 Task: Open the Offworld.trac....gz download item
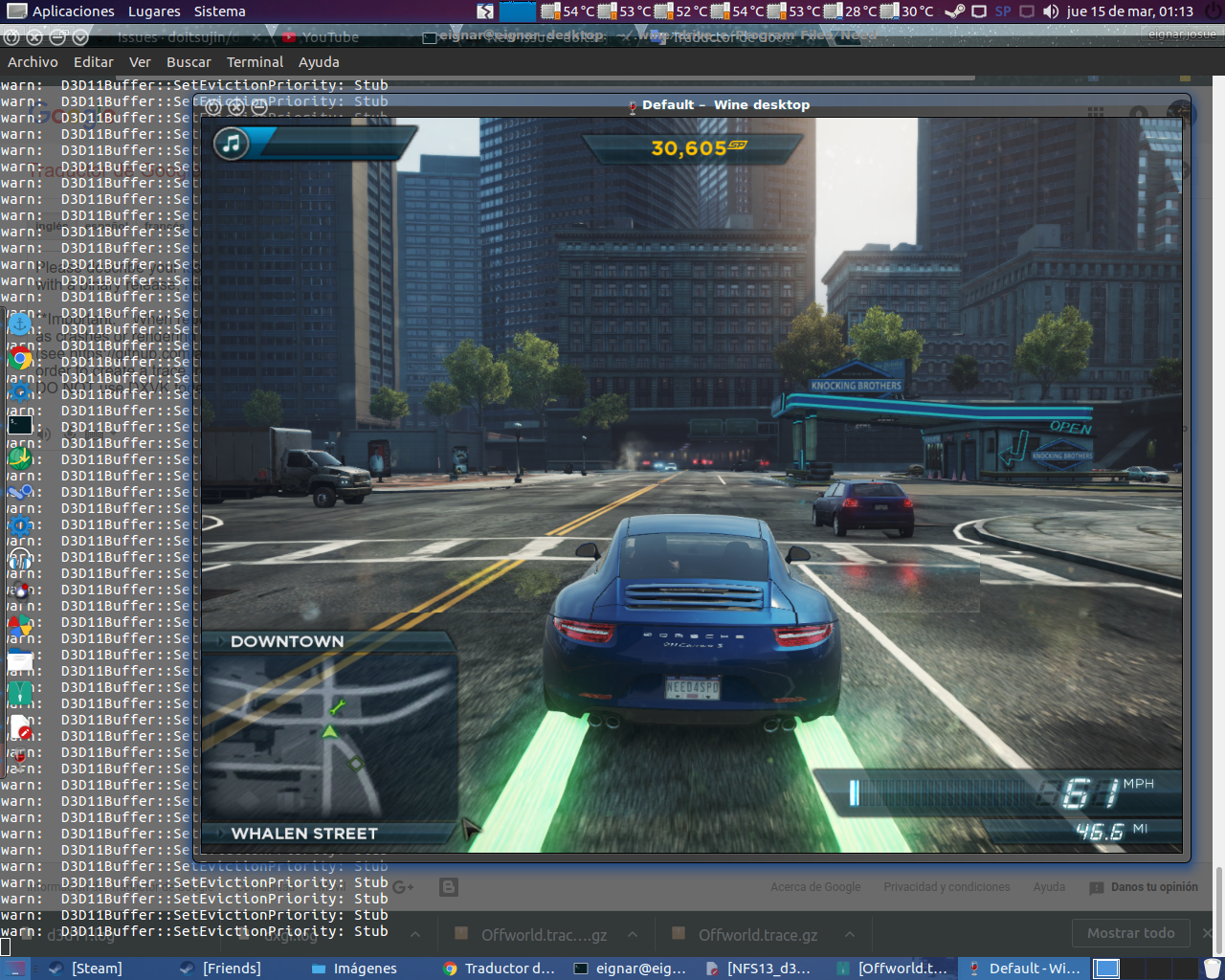(531, 935)
